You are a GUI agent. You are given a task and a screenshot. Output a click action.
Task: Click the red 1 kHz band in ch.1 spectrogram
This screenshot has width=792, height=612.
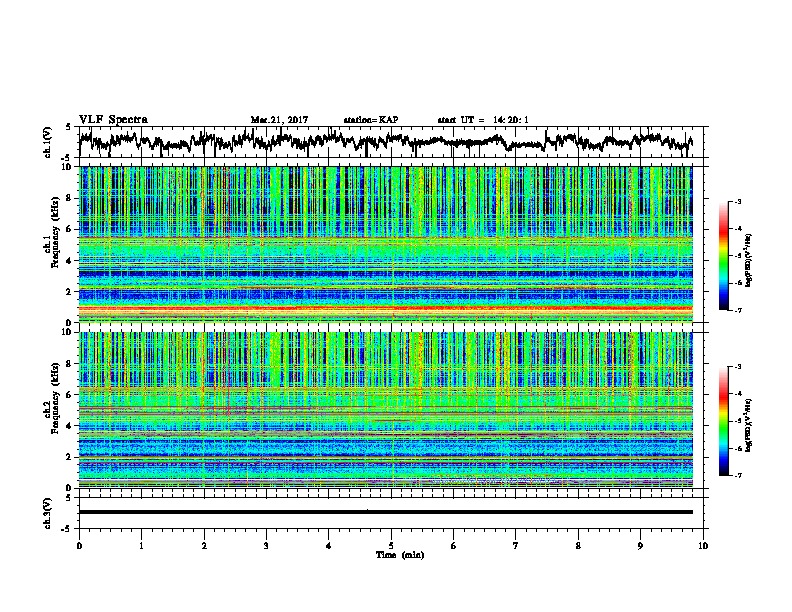[x=385, y=307]
